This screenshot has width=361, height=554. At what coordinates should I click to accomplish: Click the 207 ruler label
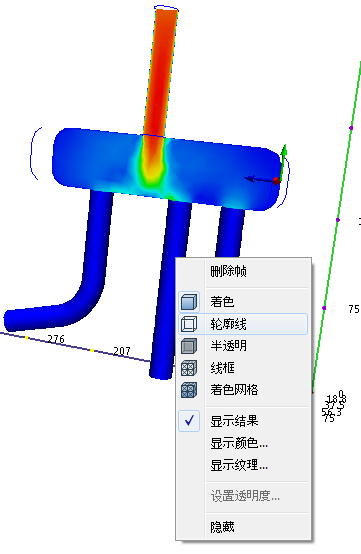[122, 351]
